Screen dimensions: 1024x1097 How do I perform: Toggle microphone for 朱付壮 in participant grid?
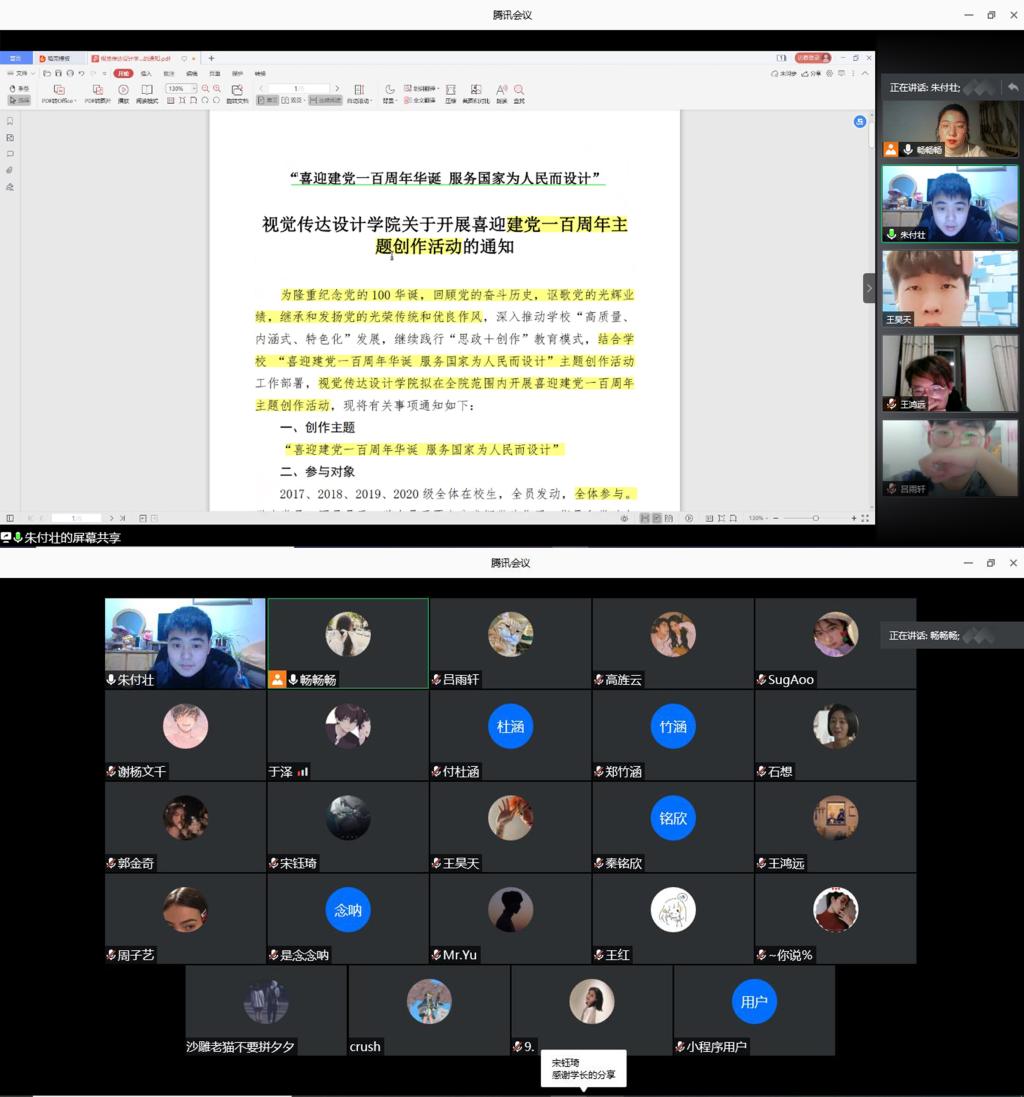[111, 679]
